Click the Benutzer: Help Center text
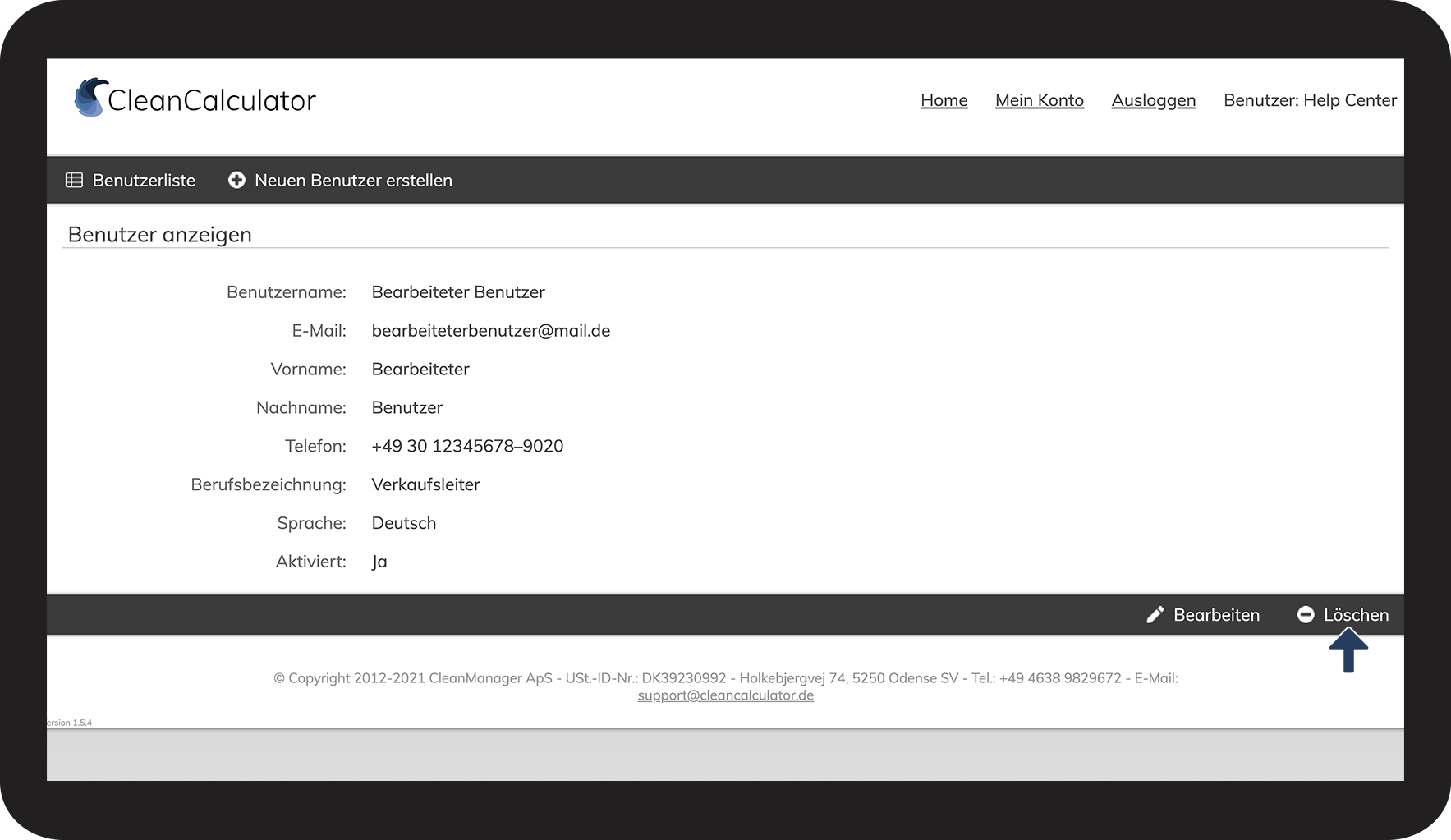The width and height of the screenshot is (1451, 840). coord(1310,100)
